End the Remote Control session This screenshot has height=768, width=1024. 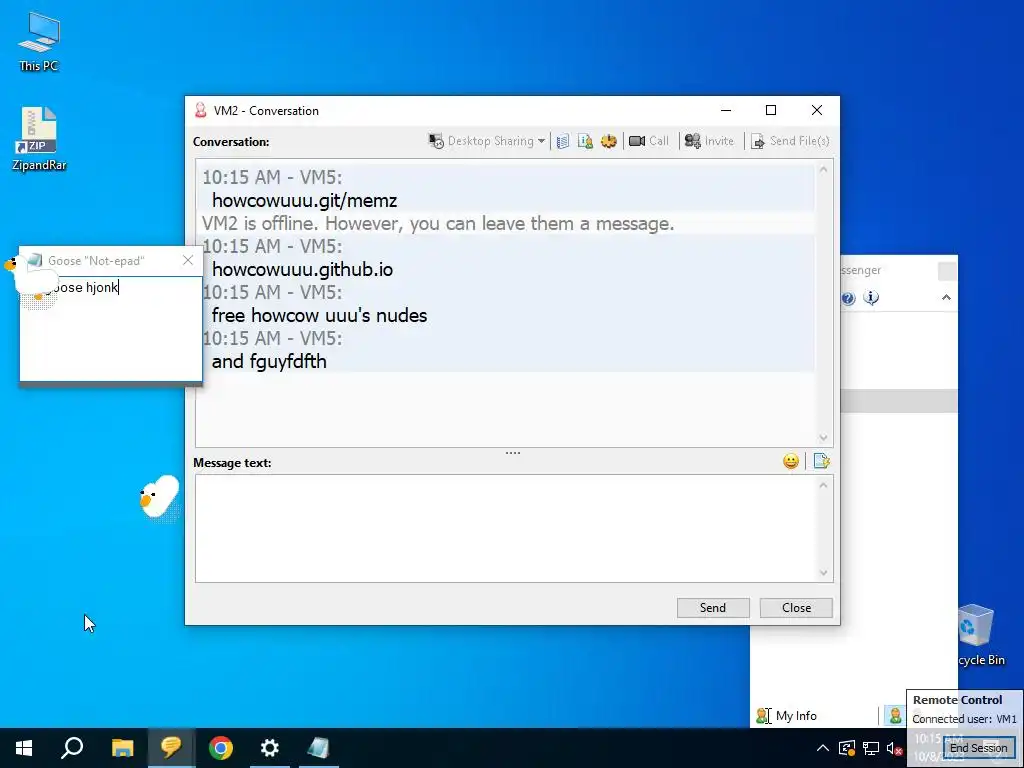978,748
